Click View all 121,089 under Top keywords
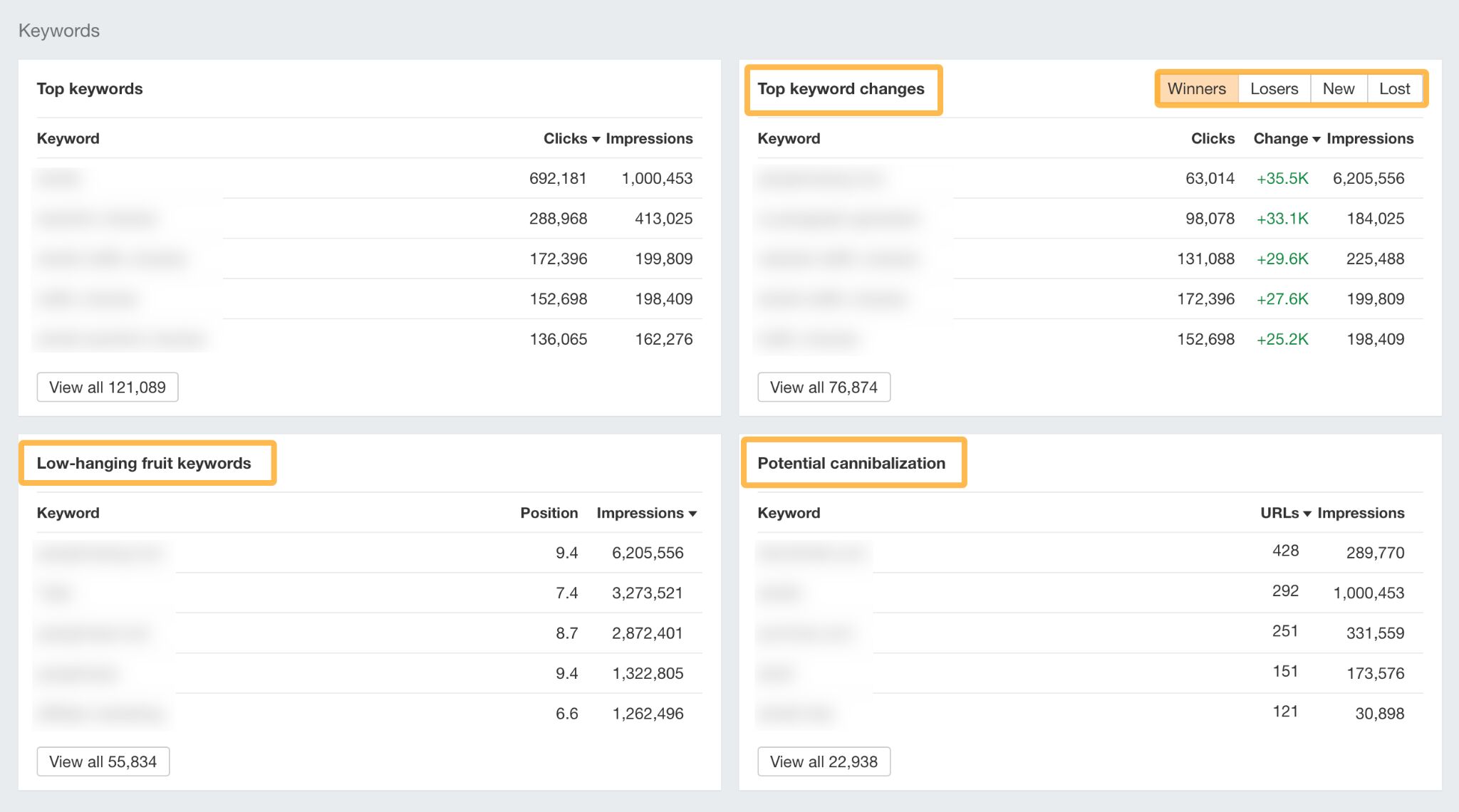Image resolution: width=1459 pixels, height=812 pixels. click(x=107, y=387)
